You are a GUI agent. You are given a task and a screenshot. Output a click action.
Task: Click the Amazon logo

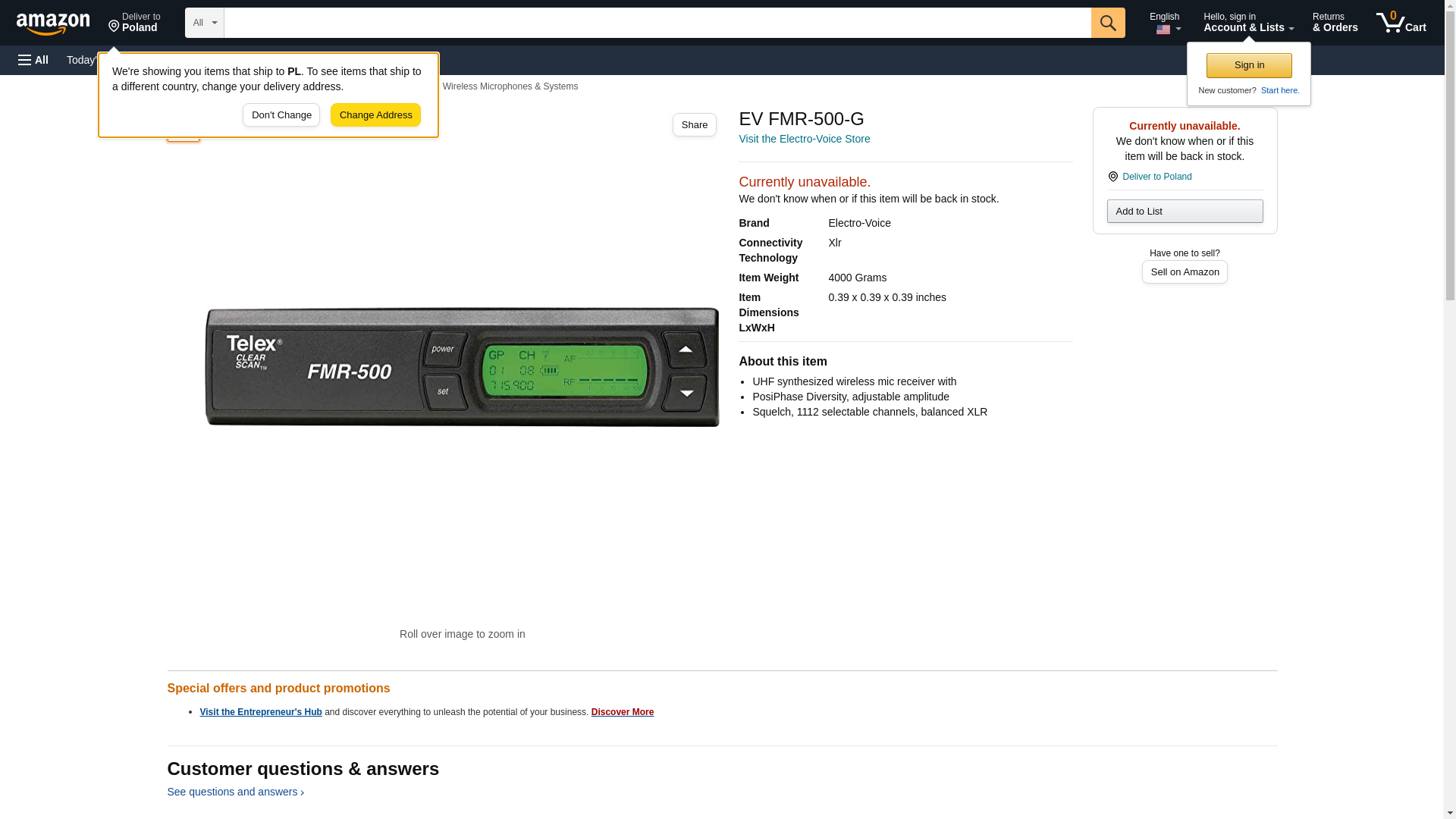point(53,24)
